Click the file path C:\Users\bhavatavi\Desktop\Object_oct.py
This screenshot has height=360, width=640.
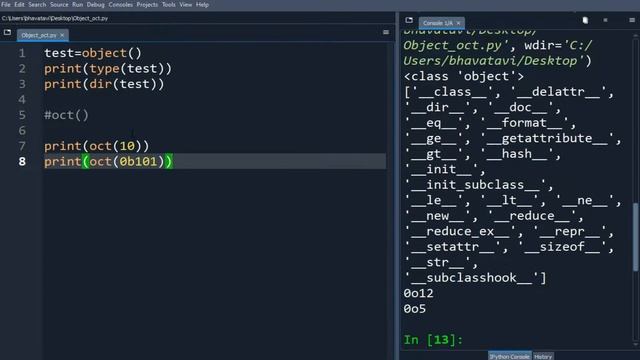[55, 18]
